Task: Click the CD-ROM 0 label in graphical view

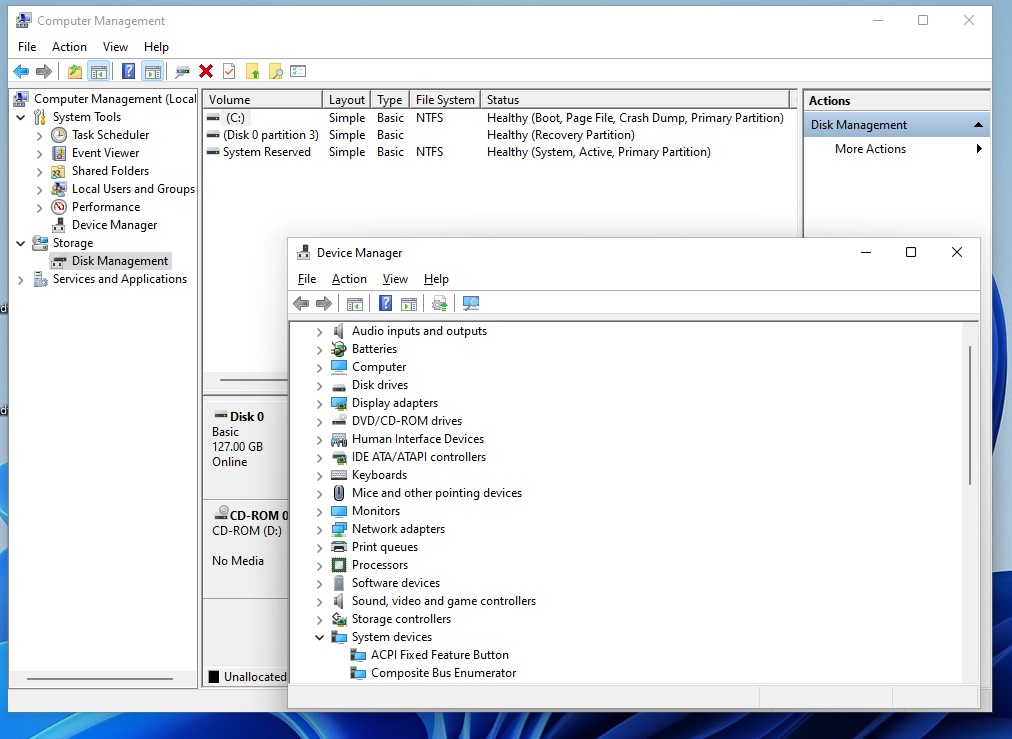Action: point(259,516)
